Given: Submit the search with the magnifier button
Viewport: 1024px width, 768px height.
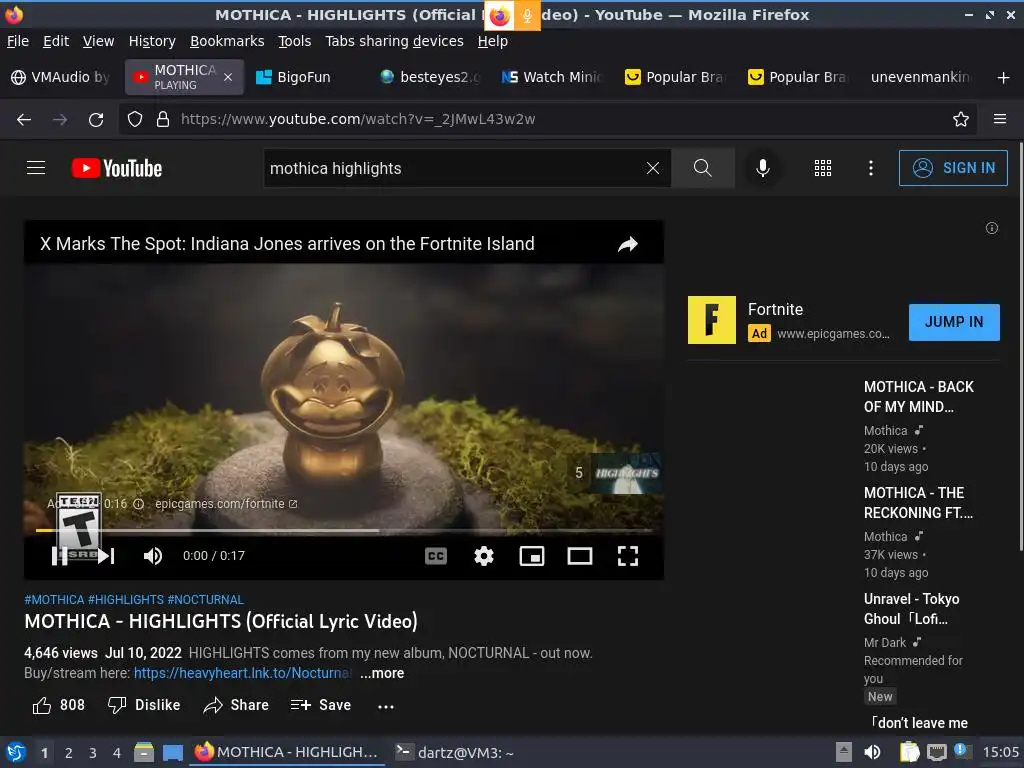Looking at the screenshot, I should [703, 168].
